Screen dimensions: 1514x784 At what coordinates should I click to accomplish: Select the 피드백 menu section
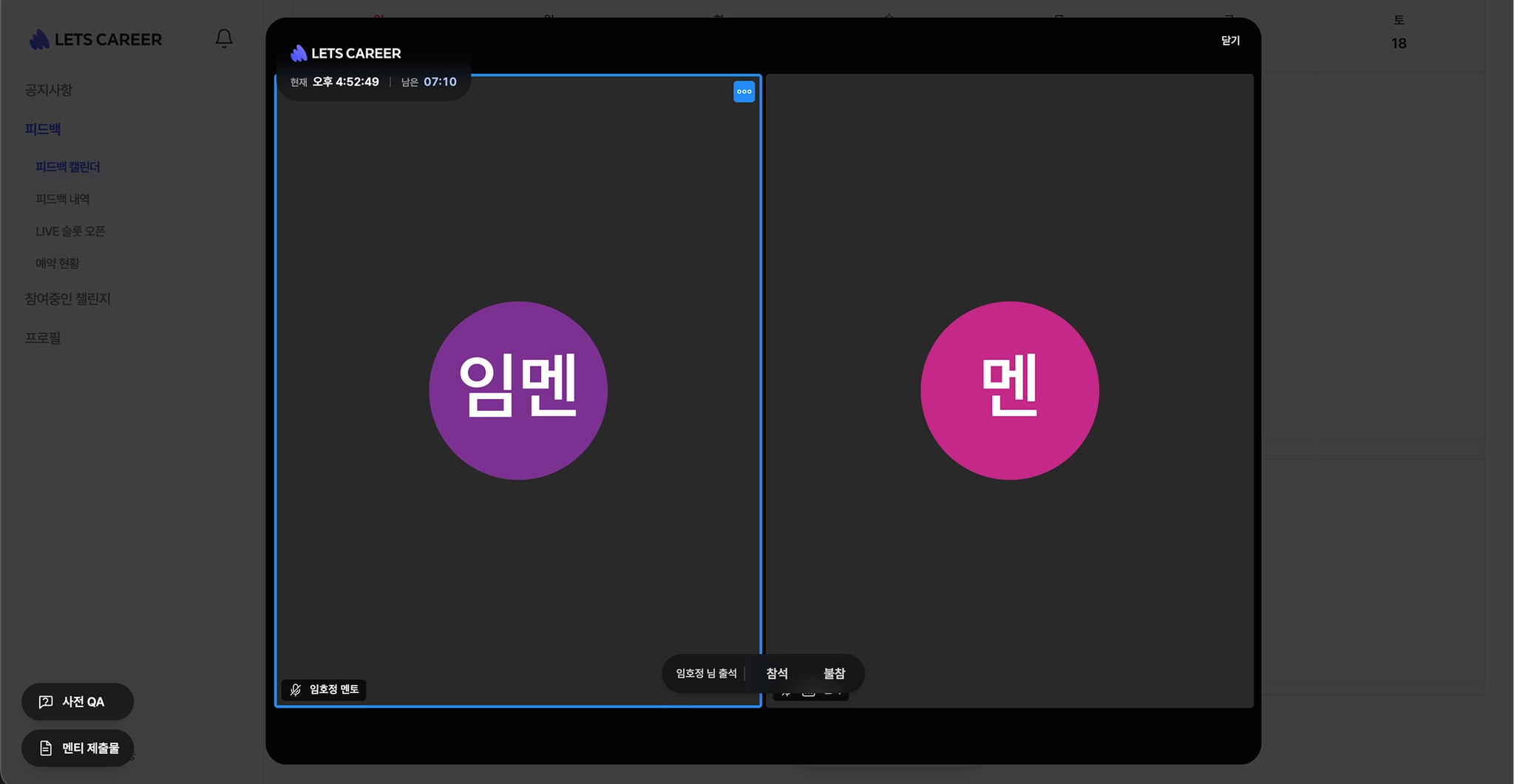tap(43, 129)
